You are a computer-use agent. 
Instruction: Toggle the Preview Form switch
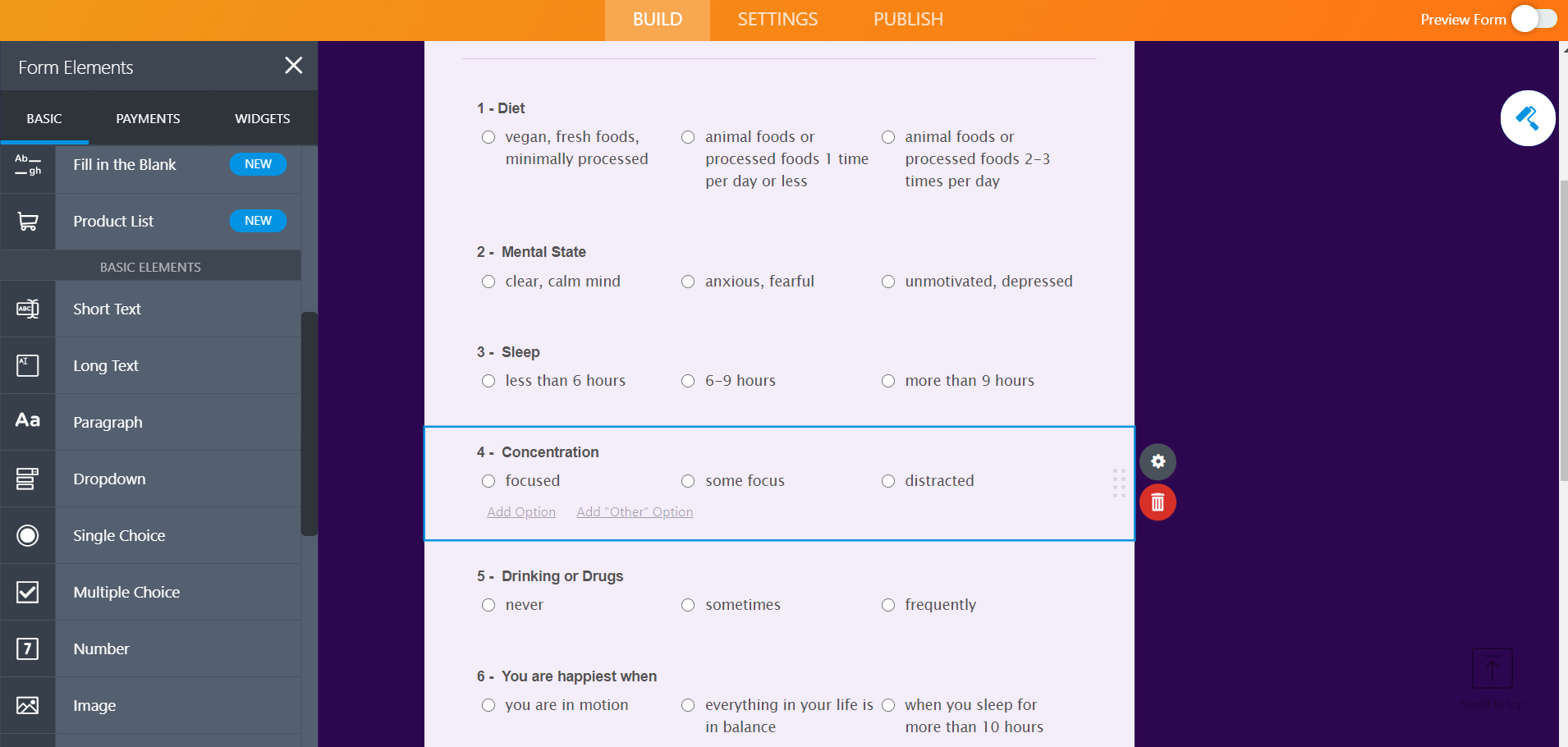(x=1534, y=19)
